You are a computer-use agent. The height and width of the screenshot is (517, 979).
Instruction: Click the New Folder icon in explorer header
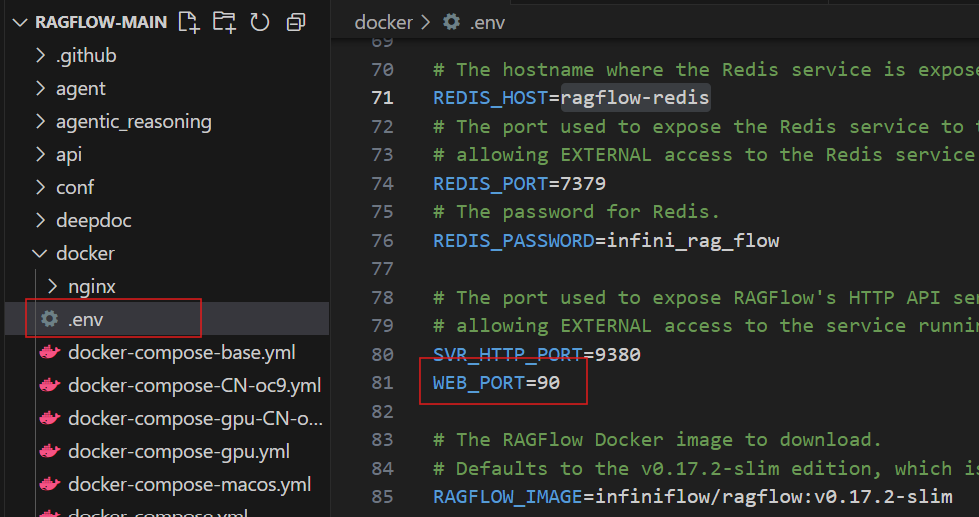(225, 22)
